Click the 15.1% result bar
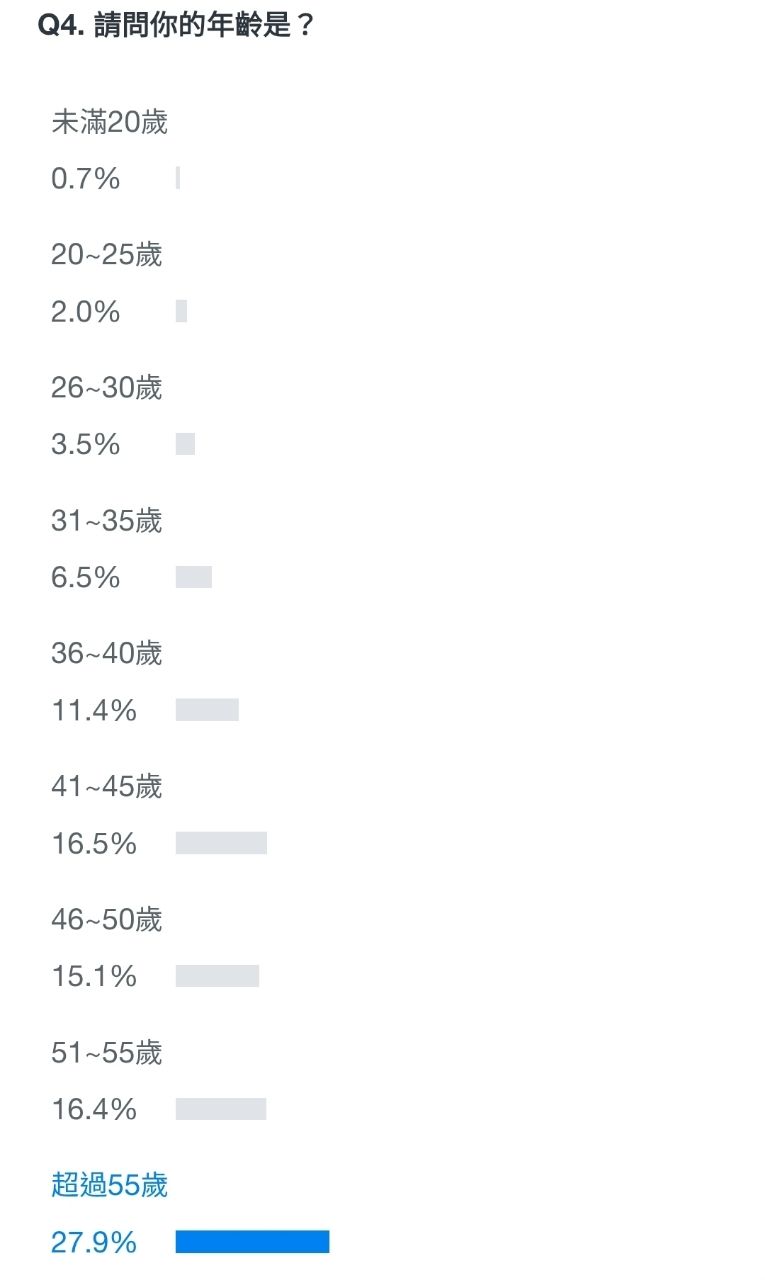The image size is (765, 1280). (217, 976)
